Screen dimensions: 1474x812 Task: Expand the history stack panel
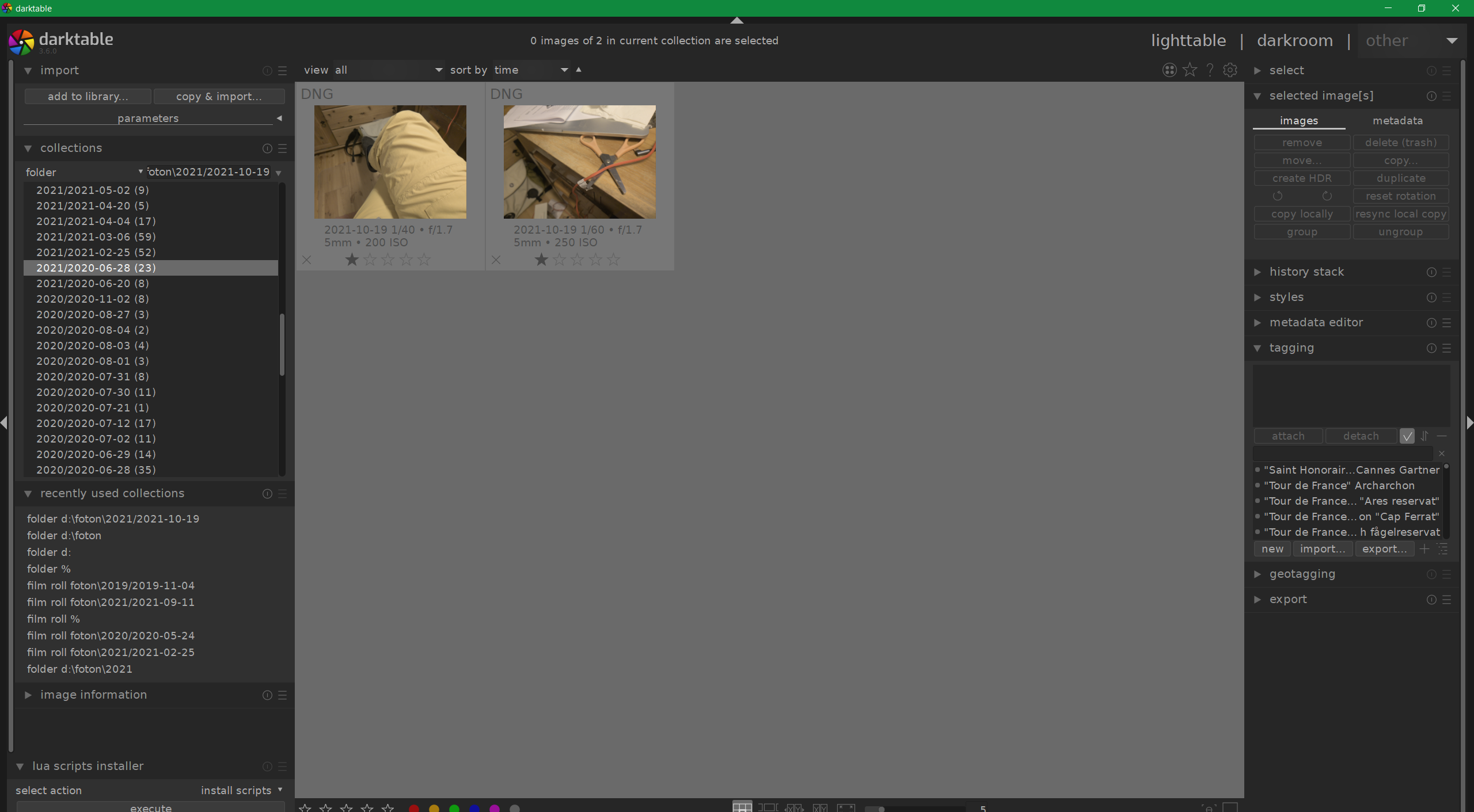(x=1306, y=272)
